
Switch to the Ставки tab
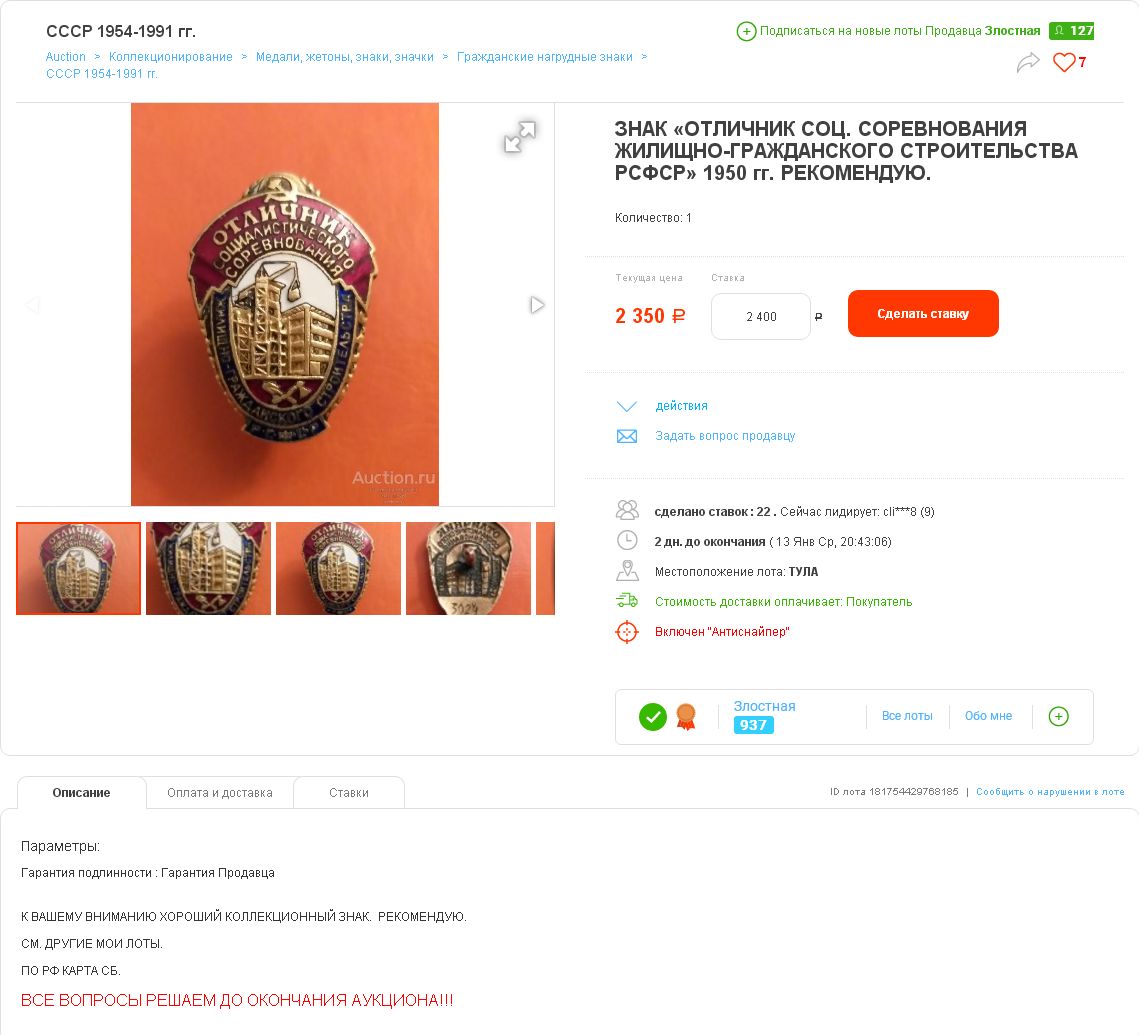(x=349, y=792)
